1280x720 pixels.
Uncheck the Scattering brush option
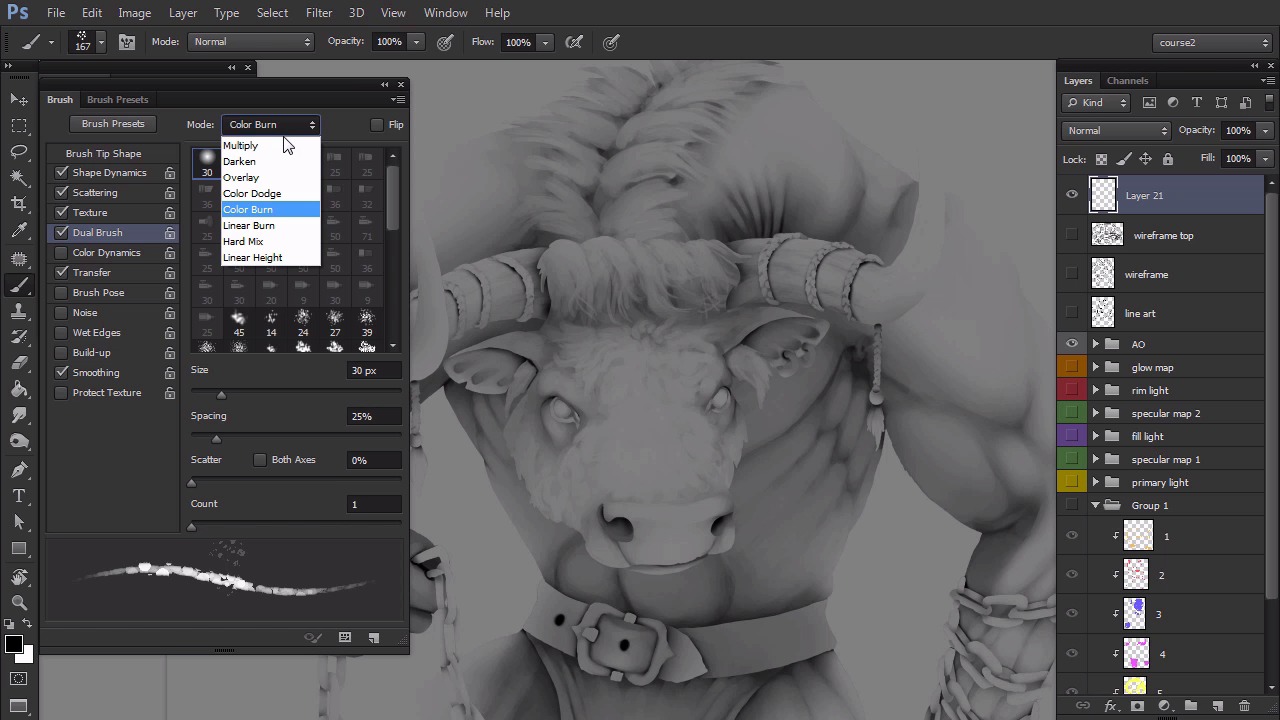(x=62, y=193)
